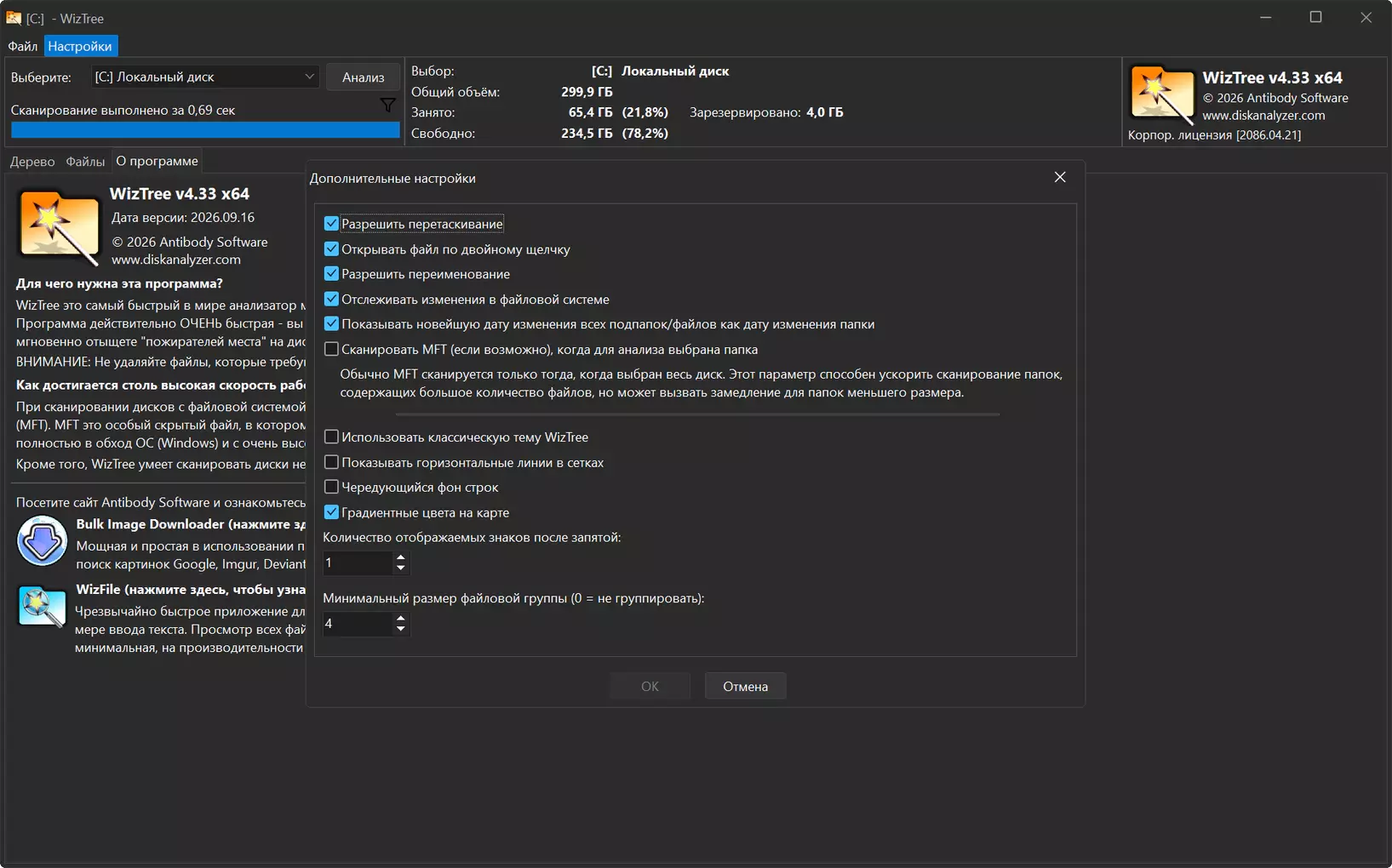The height and width of the screenshot is (868, 1392).
Task: Open www.diskanalyzer.com link in top-right panel
Action: point(1263,115)
